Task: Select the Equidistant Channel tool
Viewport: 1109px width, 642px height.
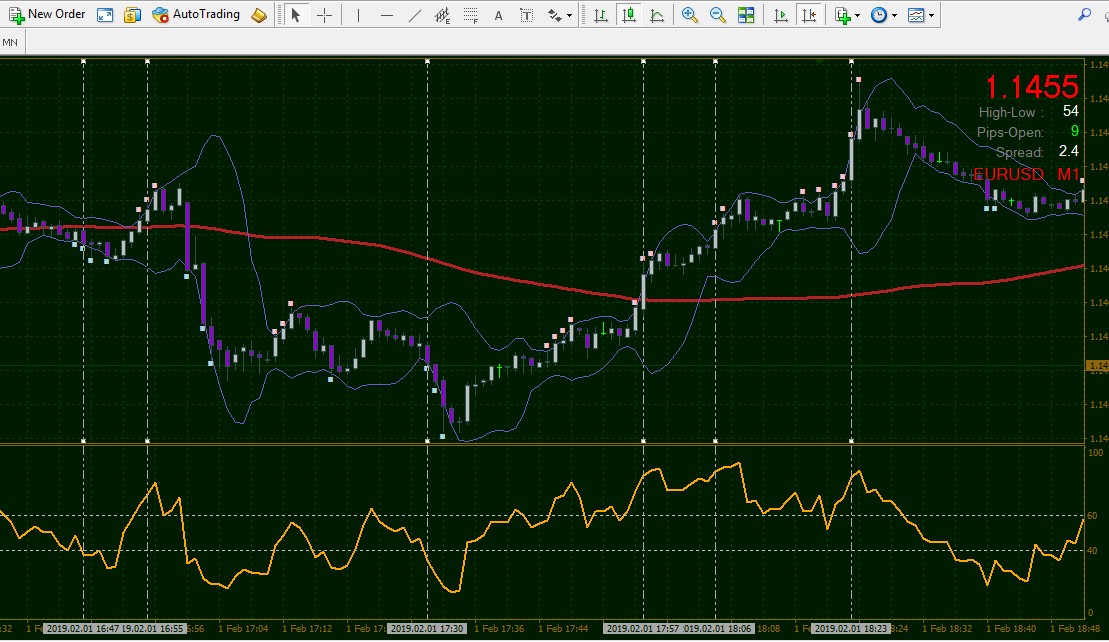Action: point(443,14)
